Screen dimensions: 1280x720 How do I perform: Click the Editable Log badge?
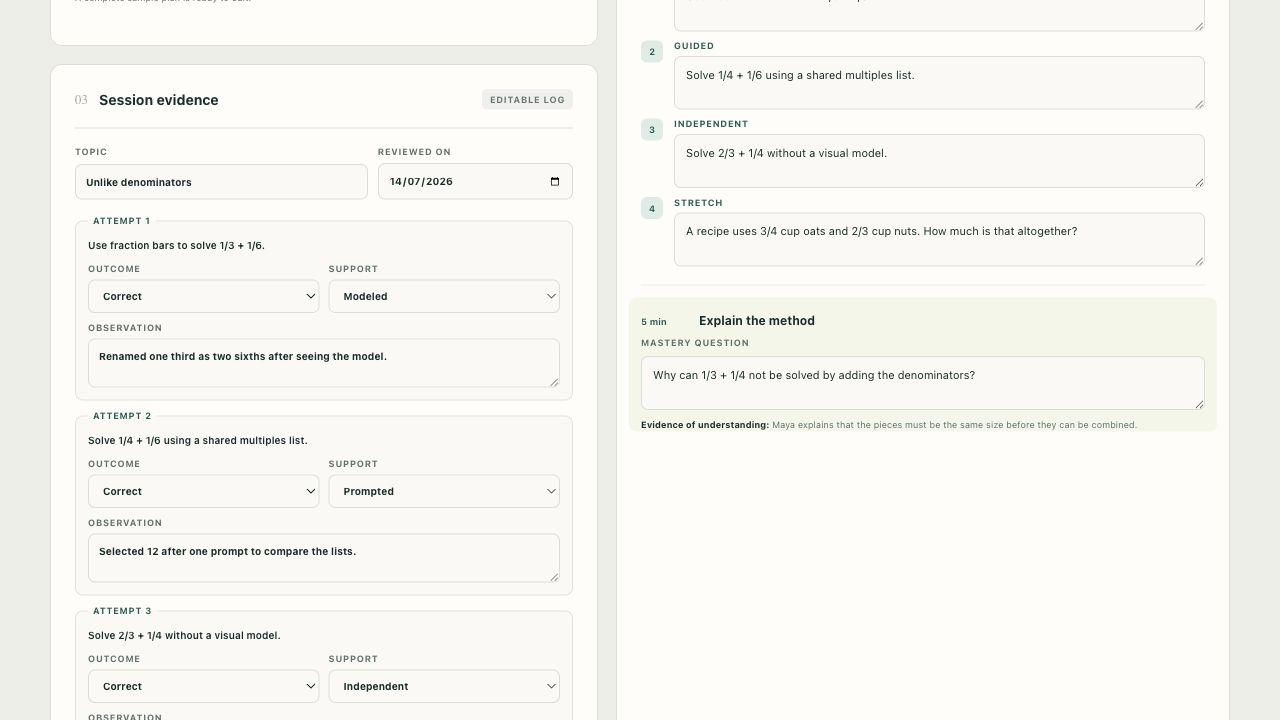(527, 100)
